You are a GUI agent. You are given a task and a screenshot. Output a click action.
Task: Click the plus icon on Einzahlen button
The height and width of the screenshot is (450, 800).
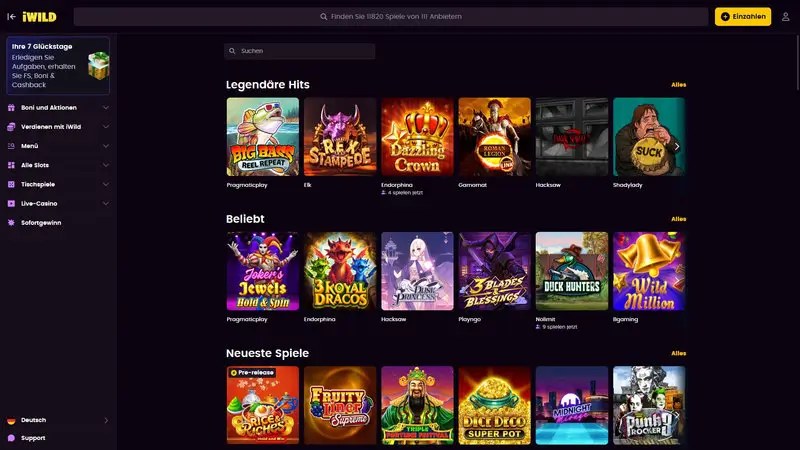click(x=725, y=17)
